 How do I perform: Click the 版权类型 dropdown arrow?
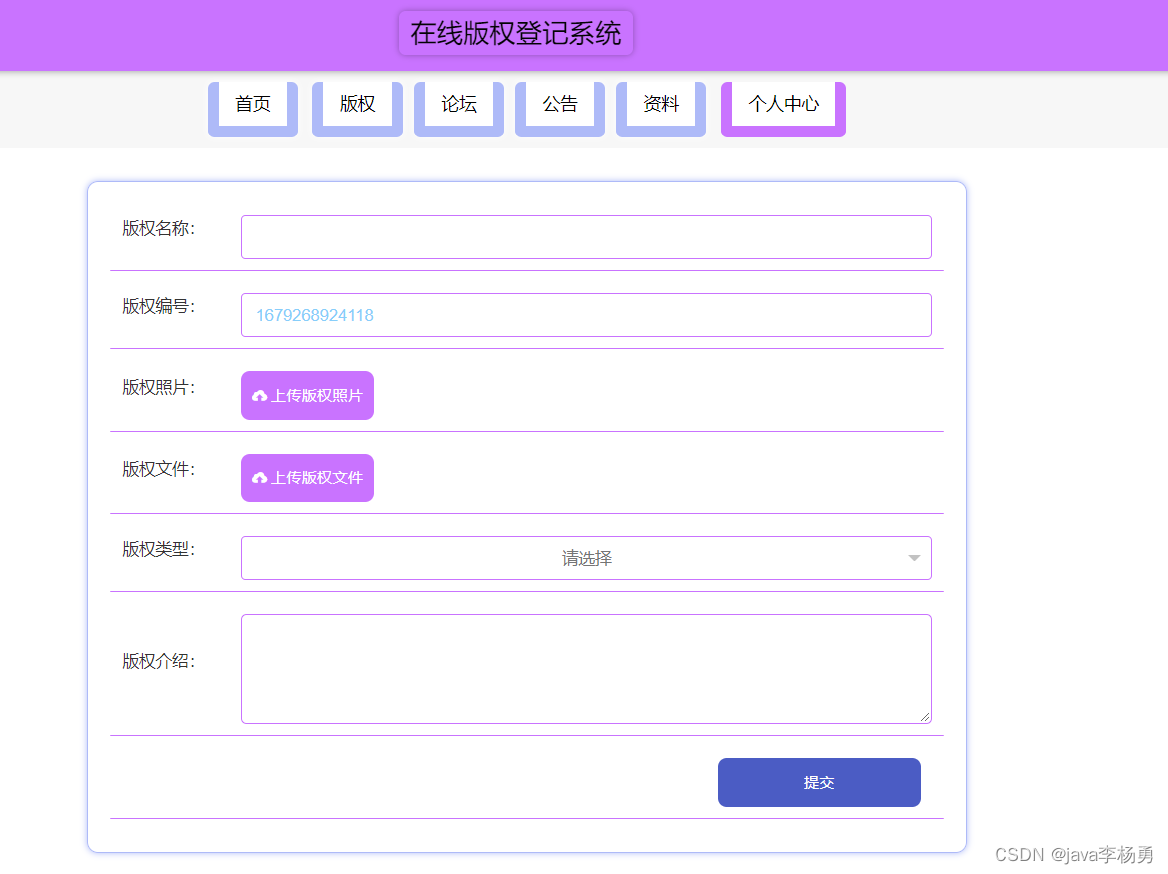point(914,558)
